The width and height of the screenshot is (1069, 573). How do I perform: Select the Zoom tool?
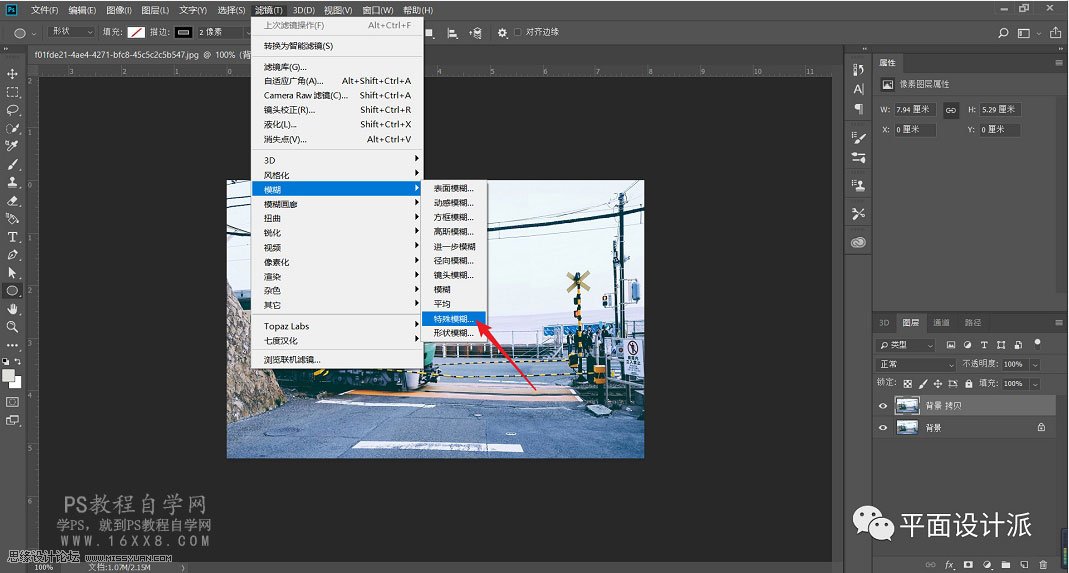[x=12, y=327]
